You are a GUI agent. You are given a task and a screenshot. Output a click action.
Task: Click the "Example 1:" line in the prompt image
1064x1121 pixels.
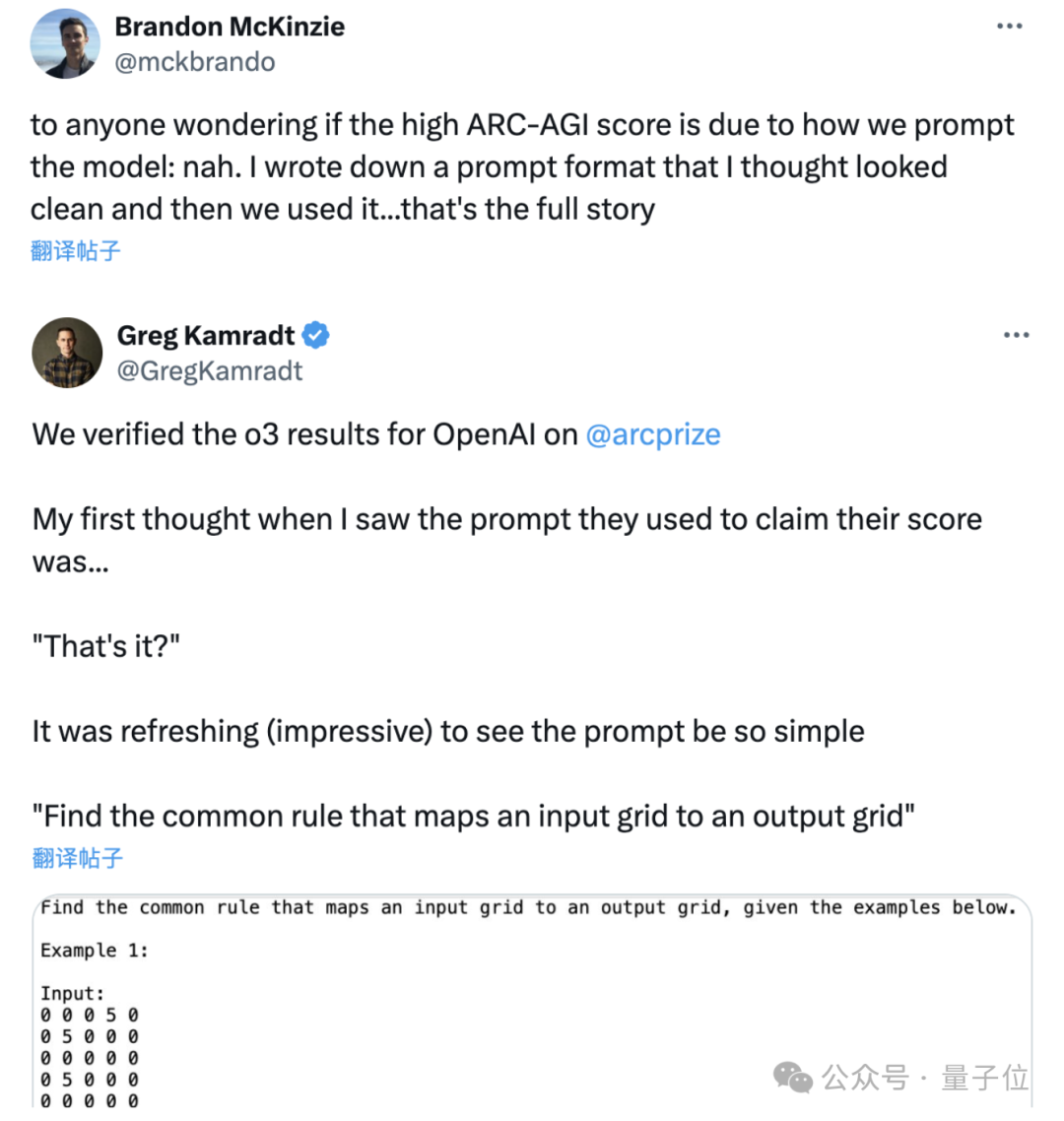[94, 951]
